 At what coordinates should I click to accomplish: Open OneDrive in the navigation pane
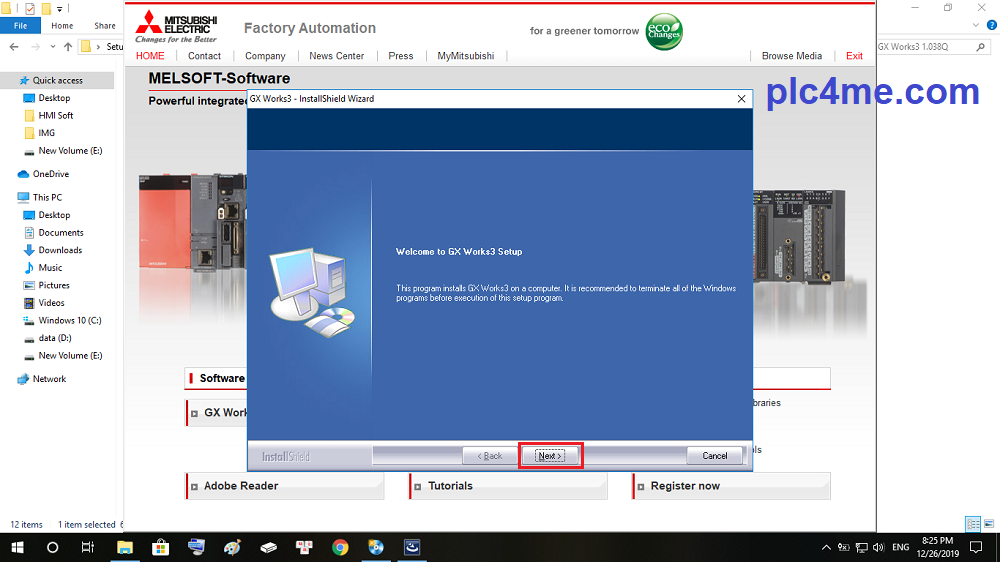point(50,174)
